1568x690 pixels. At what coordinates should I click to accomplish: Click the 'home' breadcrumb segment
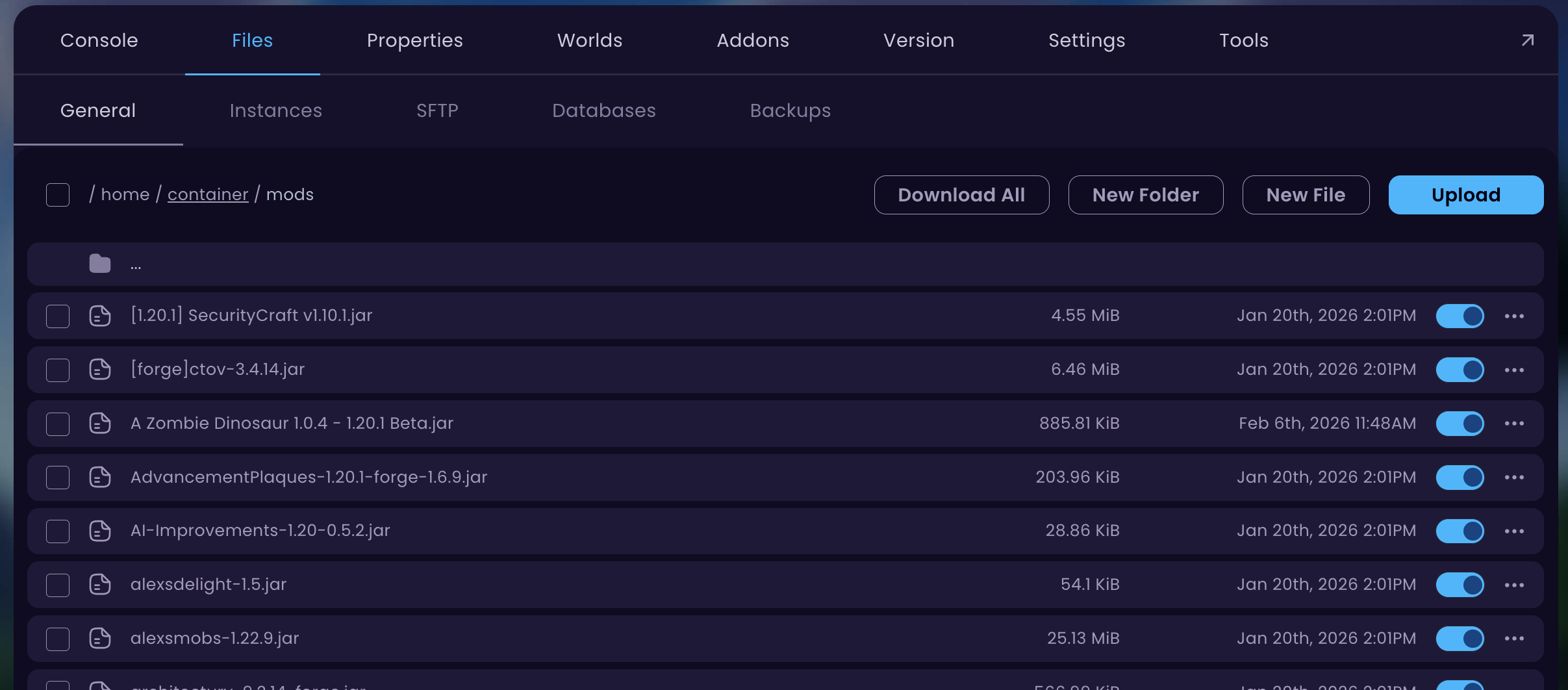(125, 195)
